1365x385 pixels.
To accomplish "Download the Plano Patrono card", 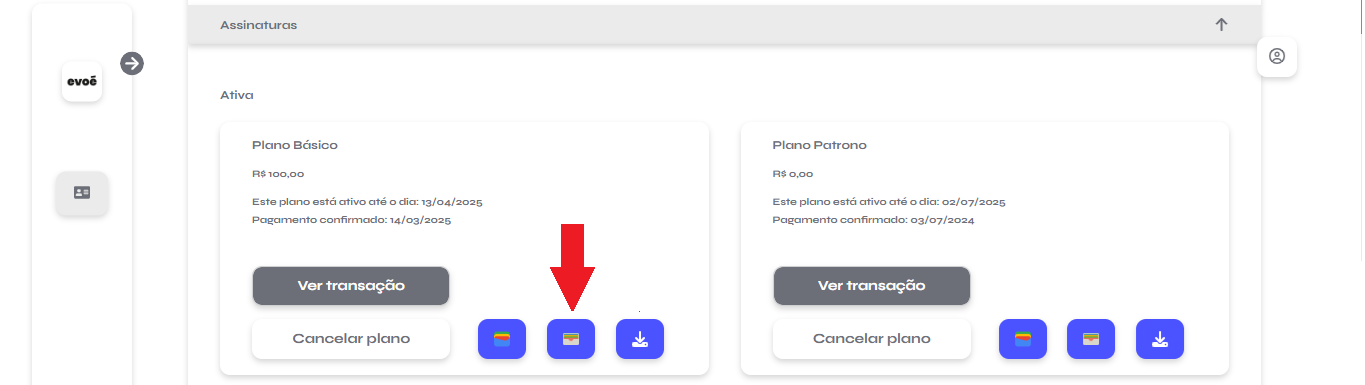I will [1160, 339].
